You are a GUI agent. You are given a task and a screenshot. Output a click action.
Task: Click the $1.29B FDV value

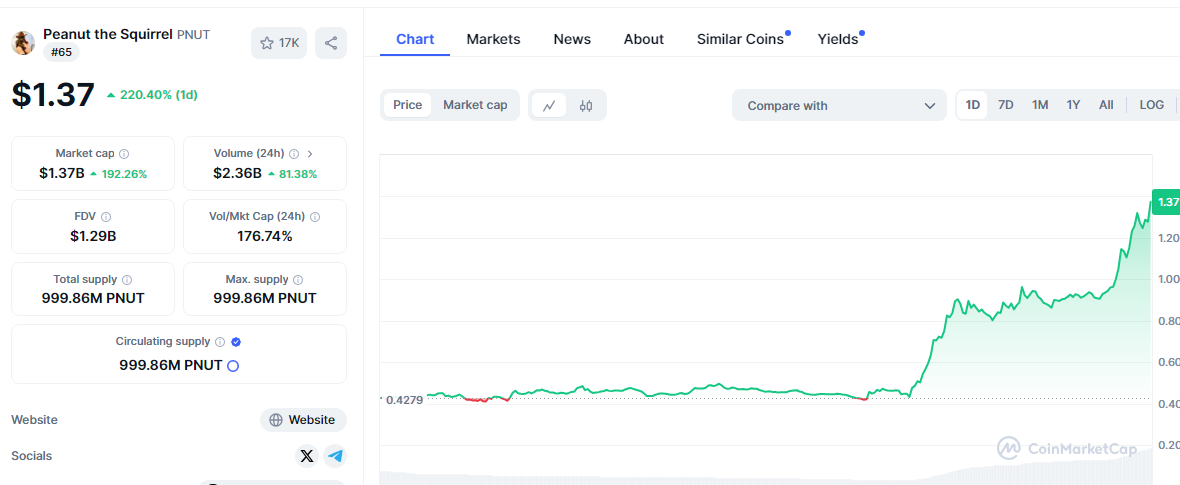[x=93, y=236]
